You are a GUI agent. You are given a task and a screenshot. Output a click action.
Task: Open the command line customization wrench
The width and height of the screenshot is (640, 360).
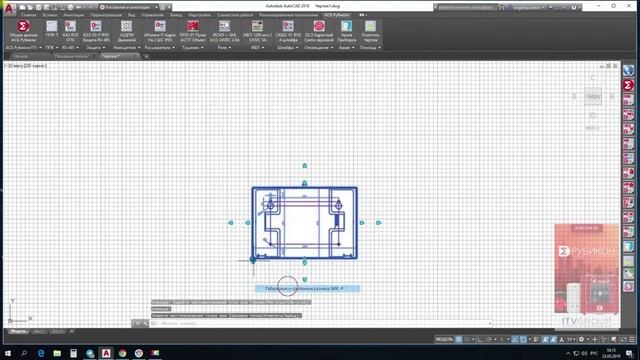(x=145, y=323)
